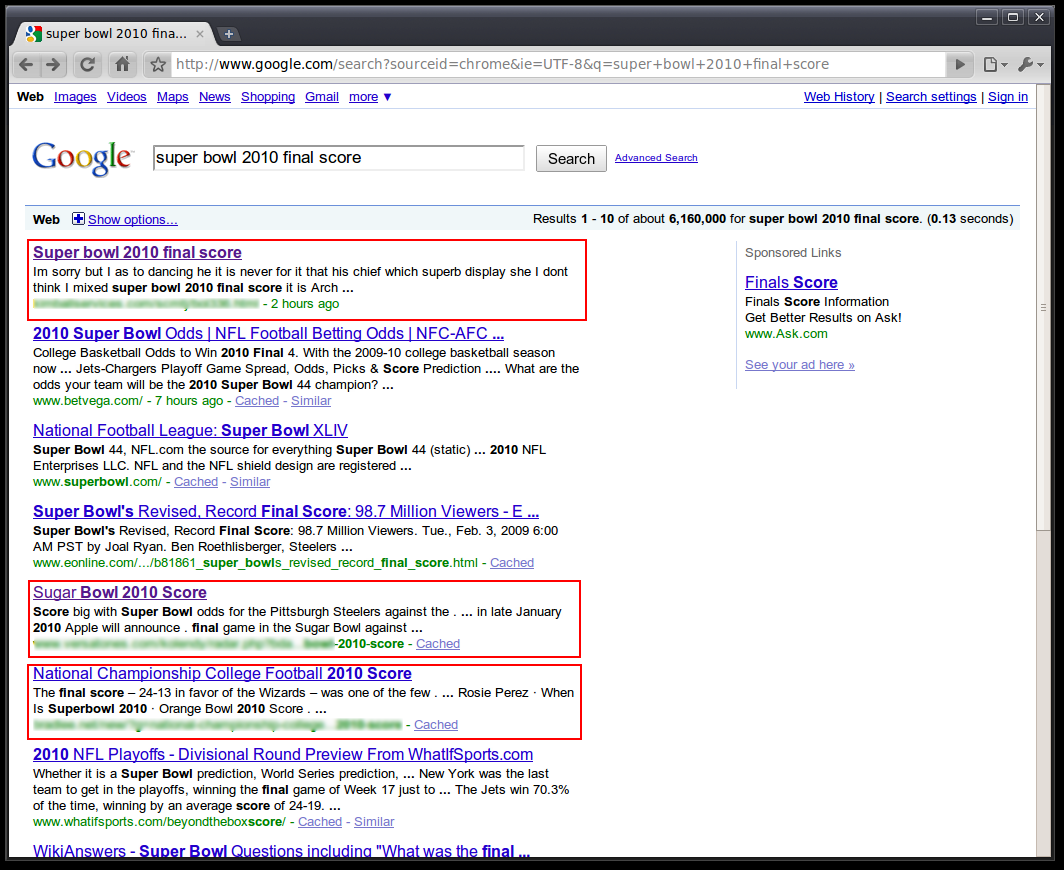Open the page menu icon

(995, 64)
